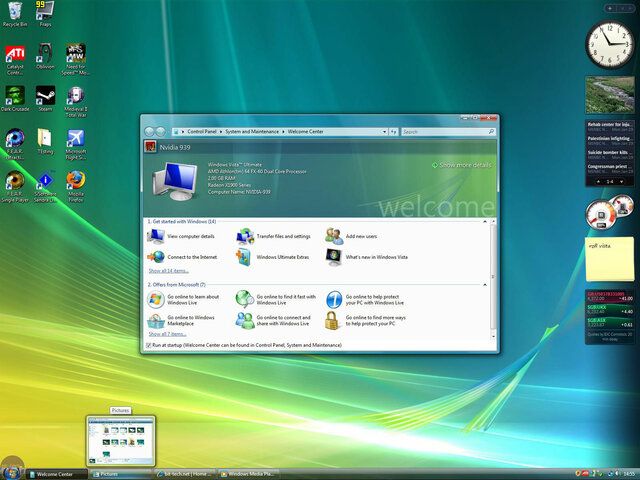Select the Microsoft Flight Simulator shortcut
This screenshot has width=640, height=480.
coord(76,144)
